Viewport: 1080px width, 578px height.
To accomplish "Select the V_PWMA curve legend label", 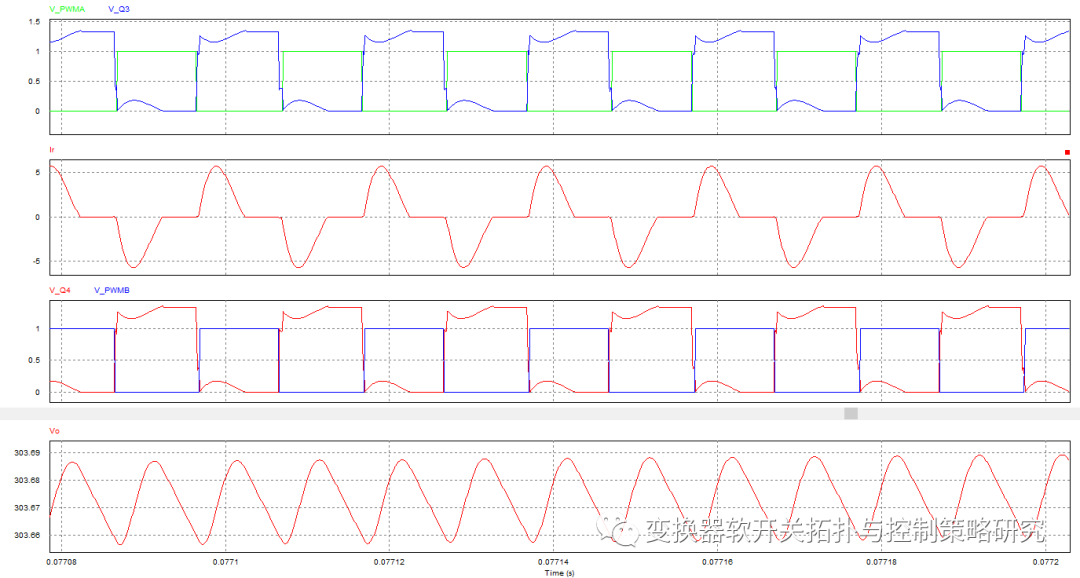I will click(x=67, y=9).
